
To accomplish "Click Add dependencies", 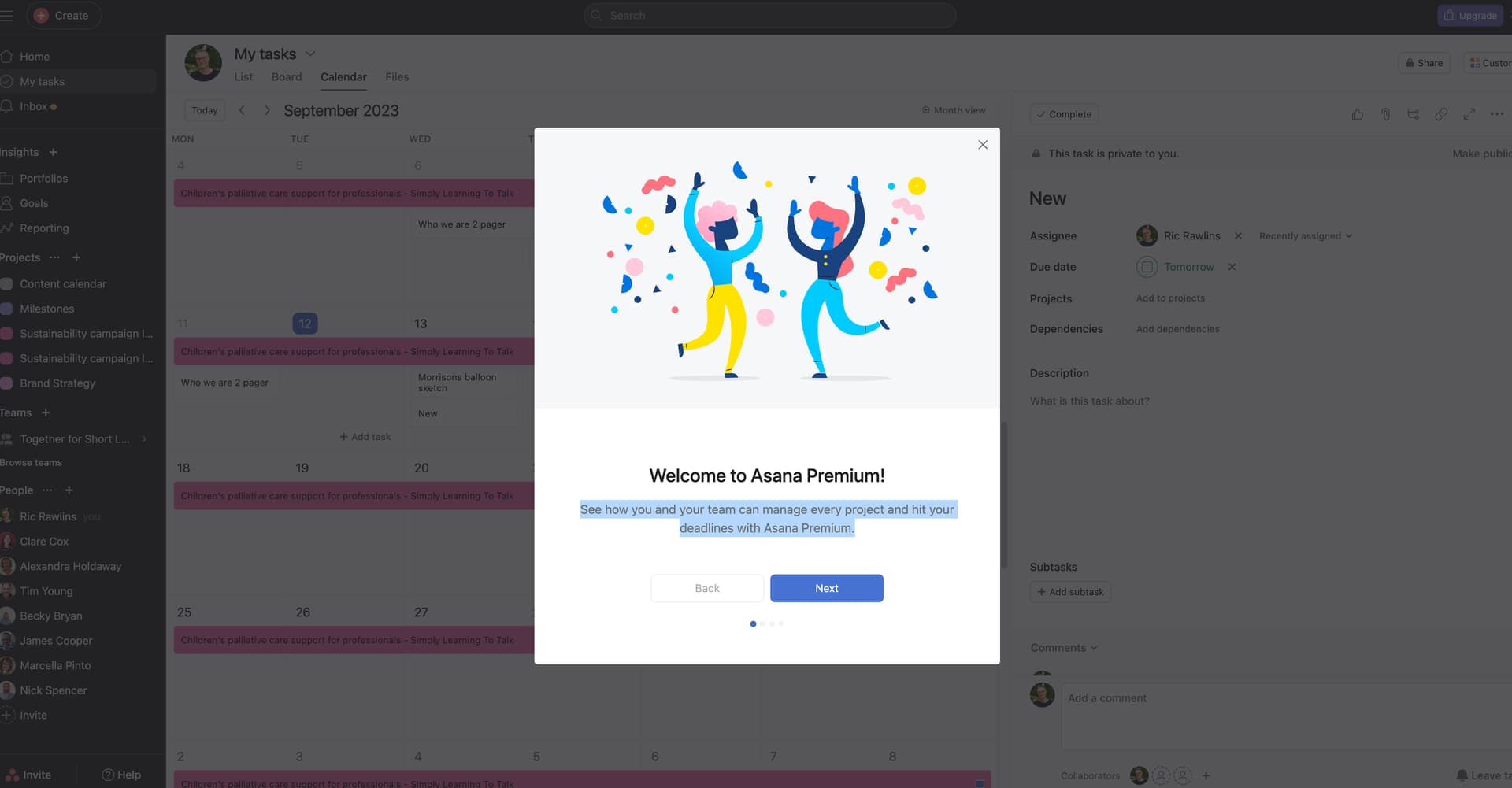I will (1177, 329).
